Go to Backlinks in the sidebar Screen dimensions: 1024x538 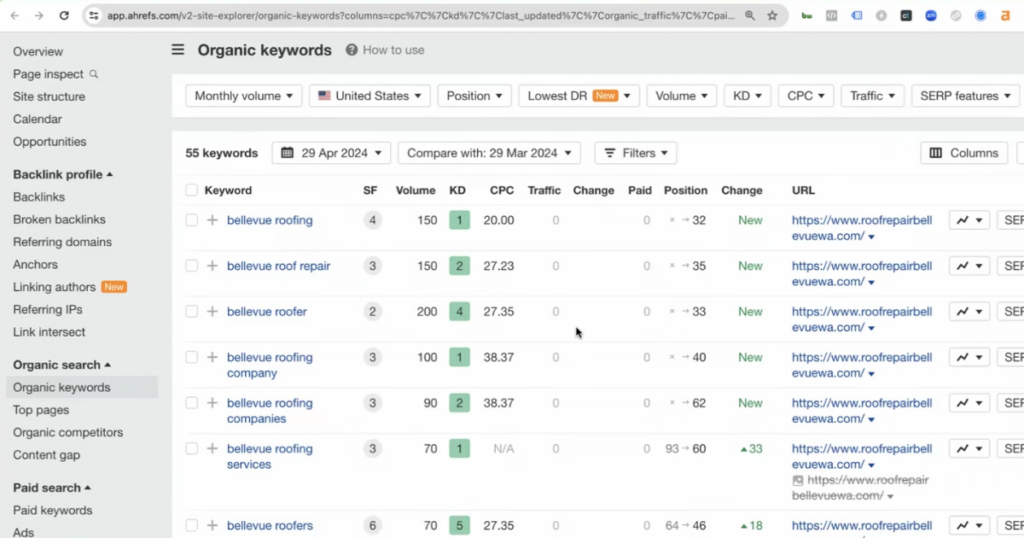39,197
